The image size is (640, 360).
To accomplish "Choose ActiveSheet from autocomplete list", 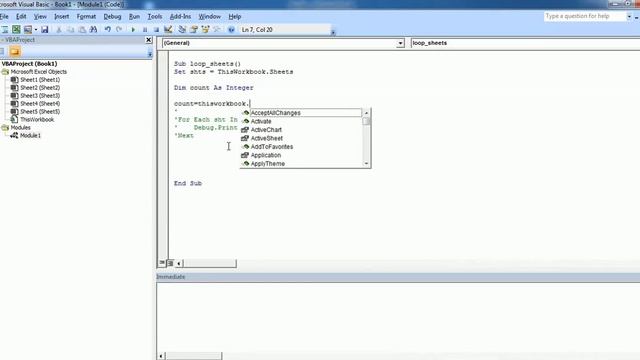I will [301, 138].
